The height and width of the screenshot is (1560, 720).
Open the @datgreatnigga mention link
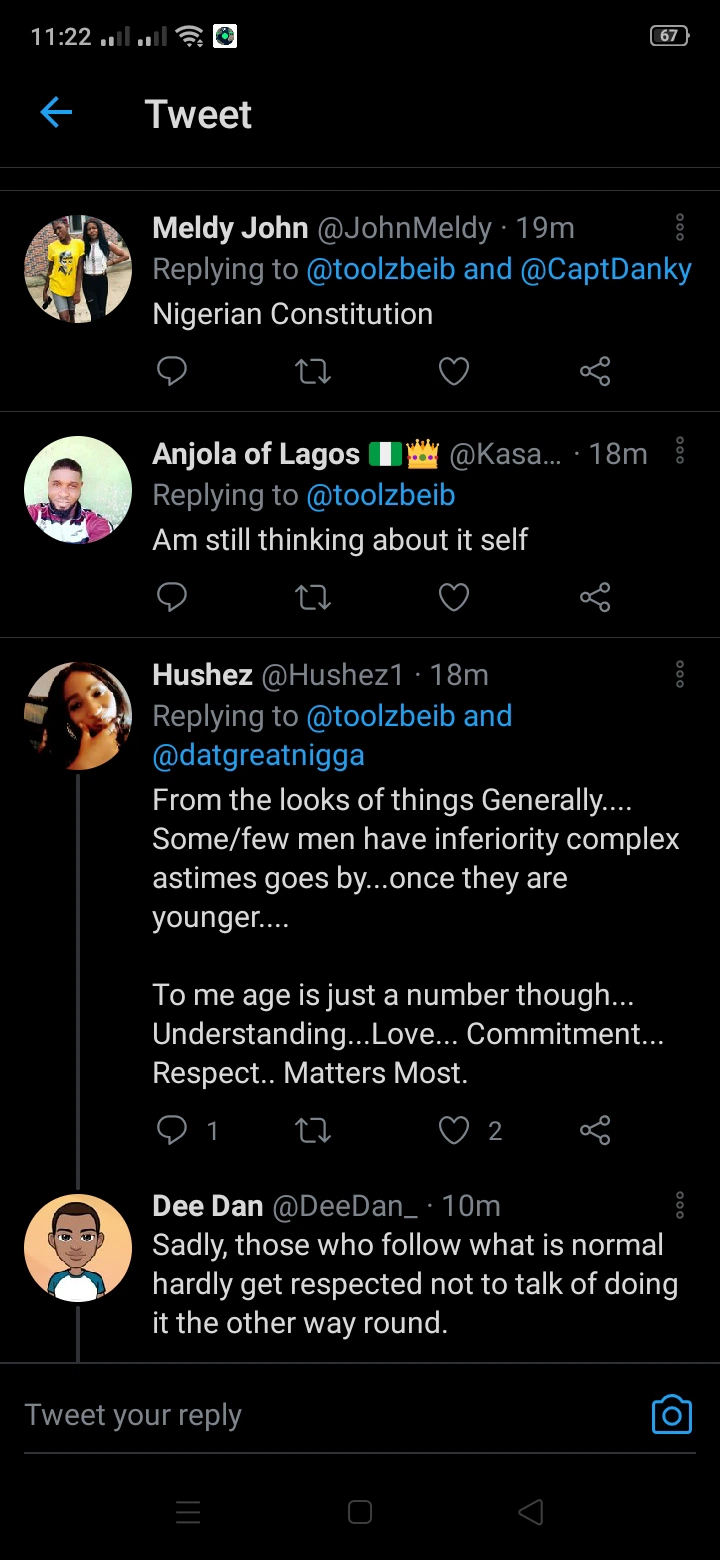[258, 755]
